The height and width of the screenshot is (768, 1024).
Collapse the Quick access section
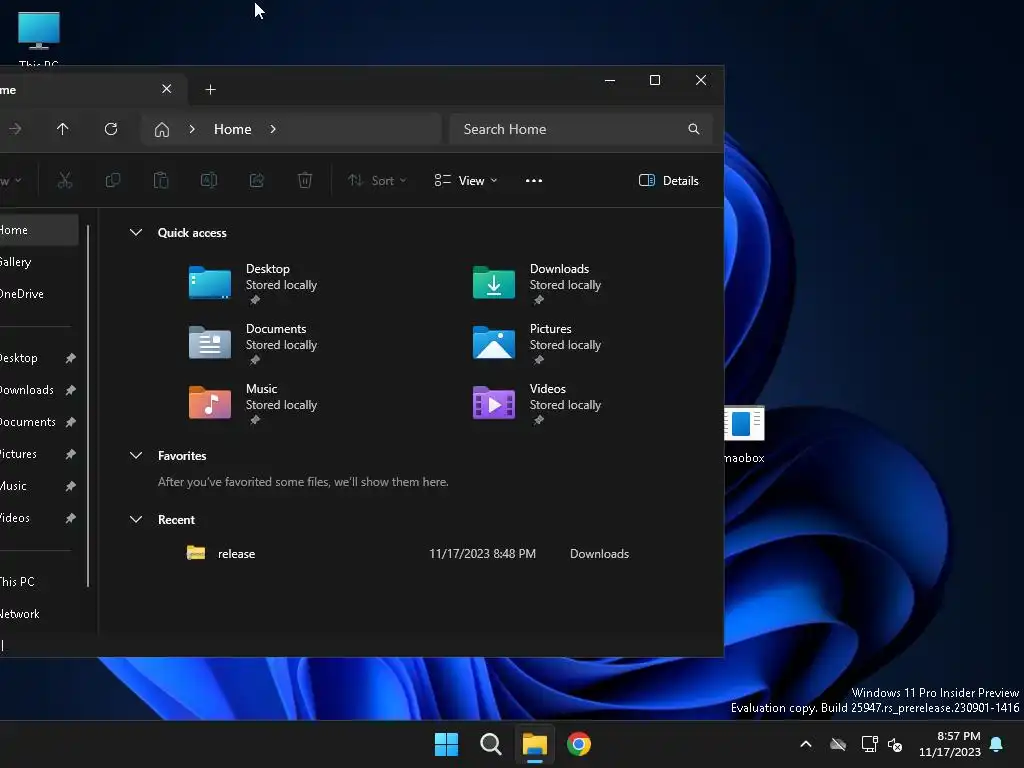tap(136, 232)
